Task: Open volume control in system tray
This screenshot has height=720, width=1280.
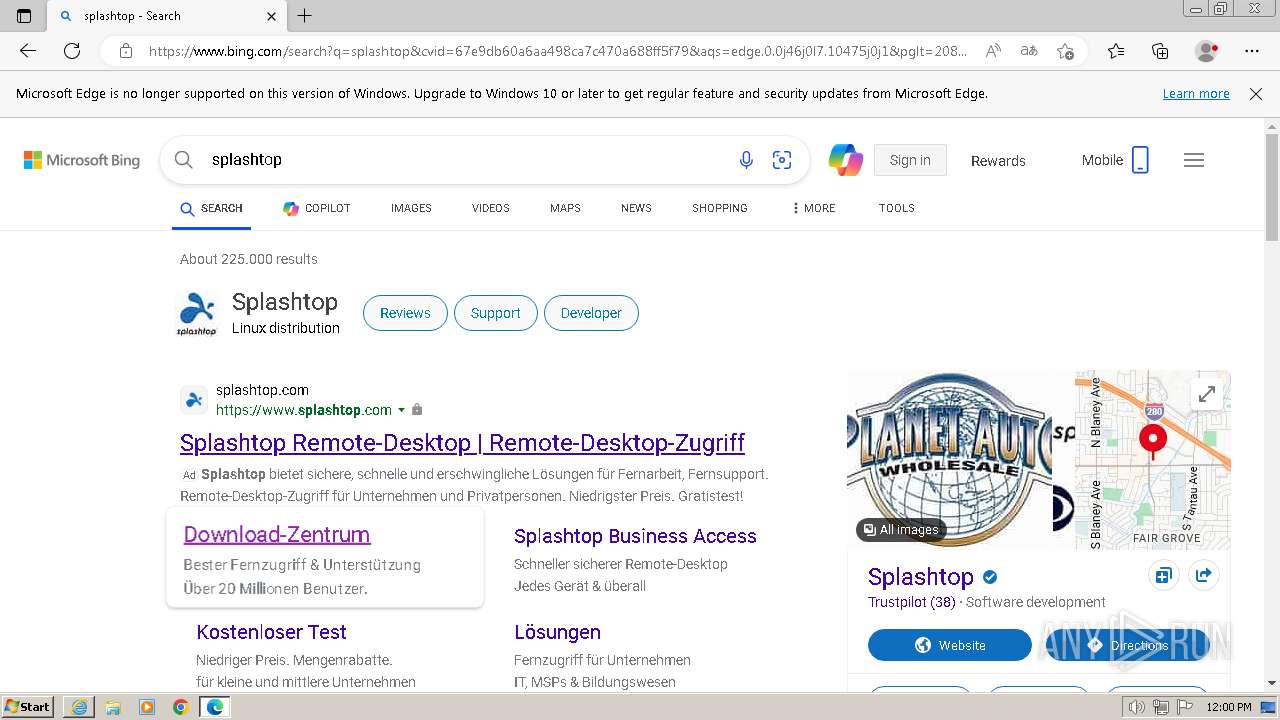Action: 1137,707
